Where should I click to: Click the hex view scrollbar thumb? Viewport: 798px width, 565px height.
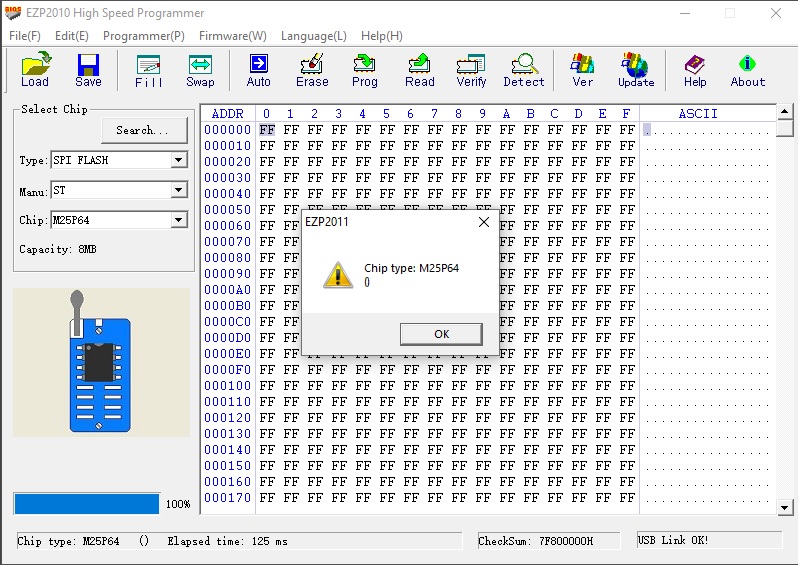[x=784, y=128]
